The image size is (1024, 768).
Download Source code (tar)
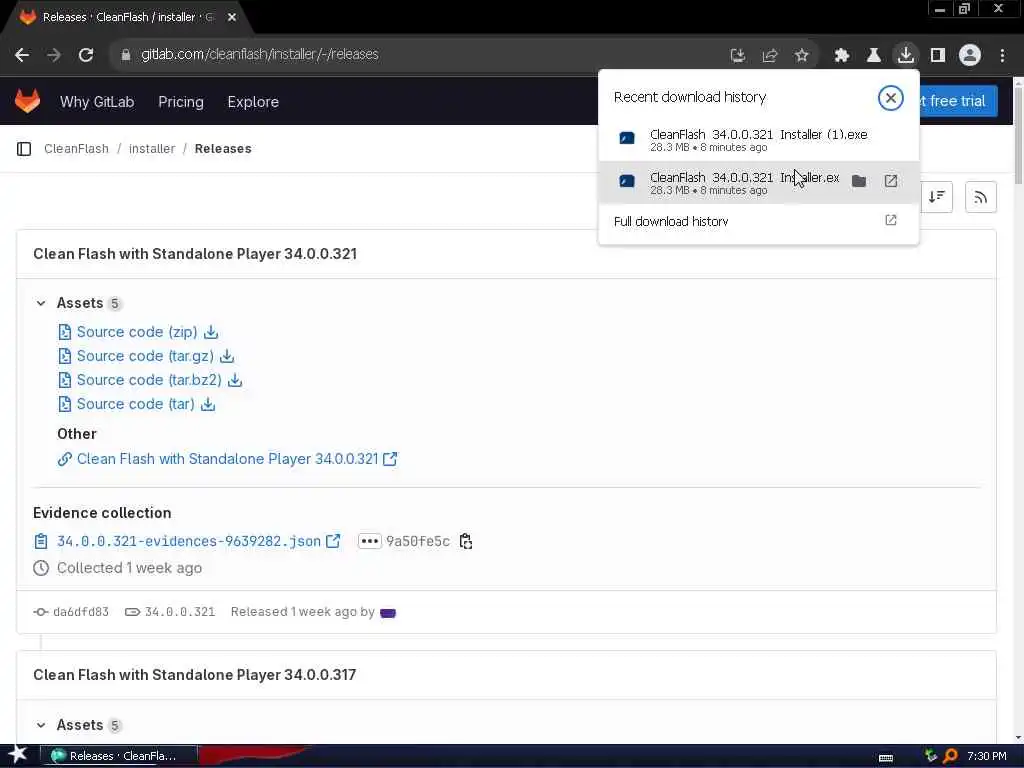tap(136, 404)
